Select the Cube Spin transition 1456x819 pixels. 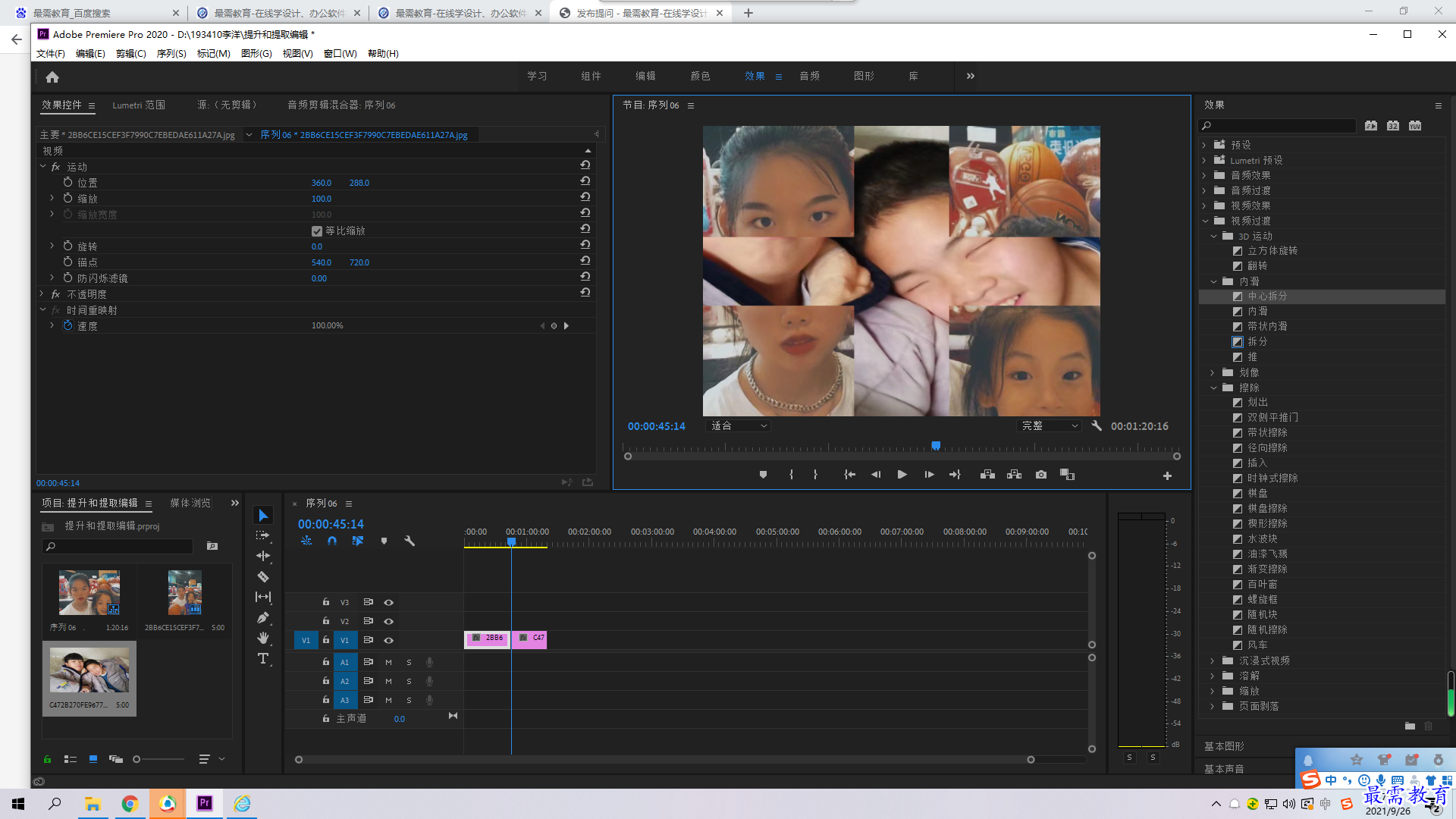pos(1272,251)
